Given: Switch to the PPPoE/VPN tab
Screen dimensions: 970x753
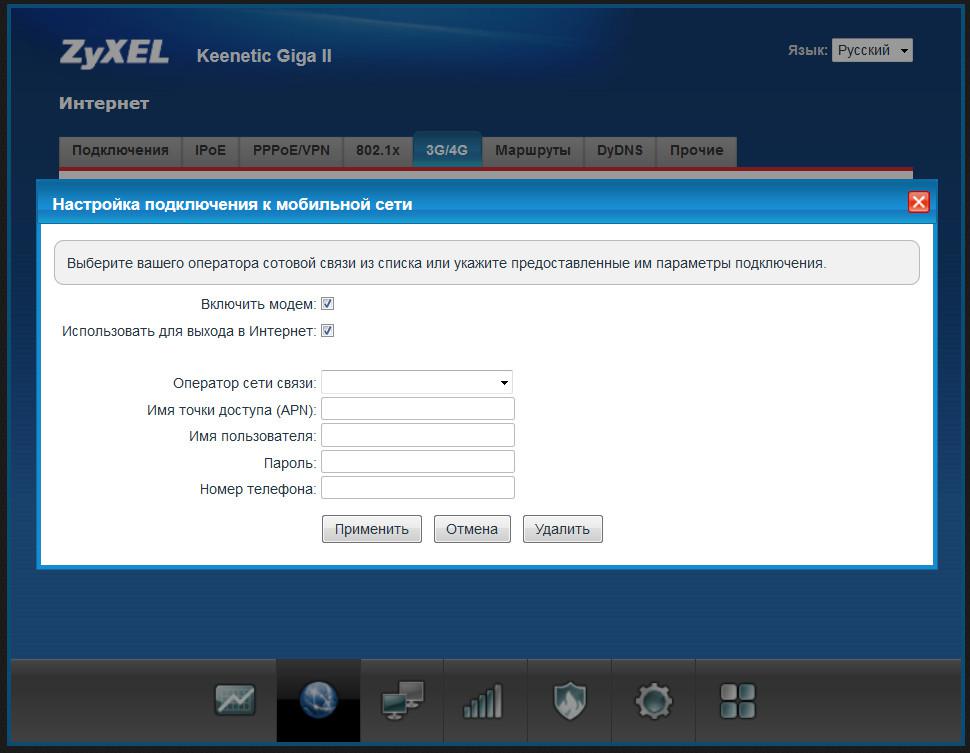Looking at the screenshot, I should [x=291, y=150].
